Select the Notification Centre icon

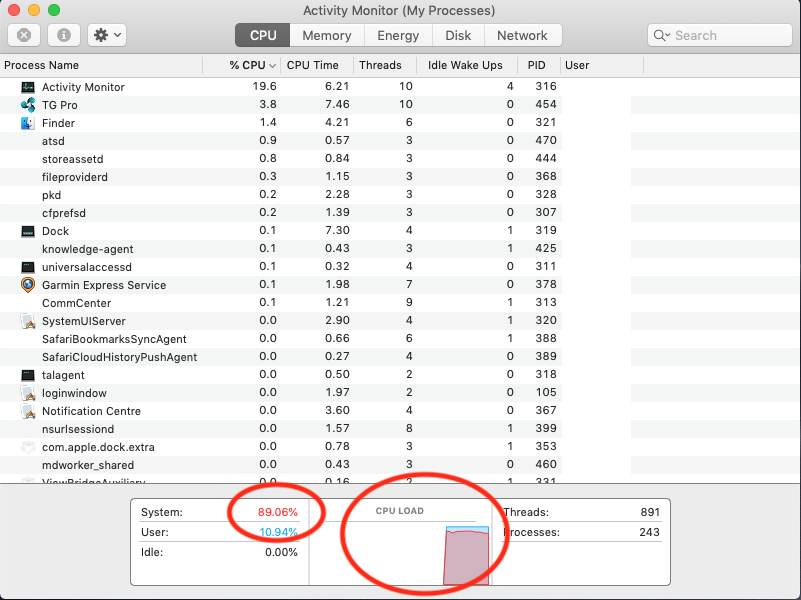click(x=28, y=411)
